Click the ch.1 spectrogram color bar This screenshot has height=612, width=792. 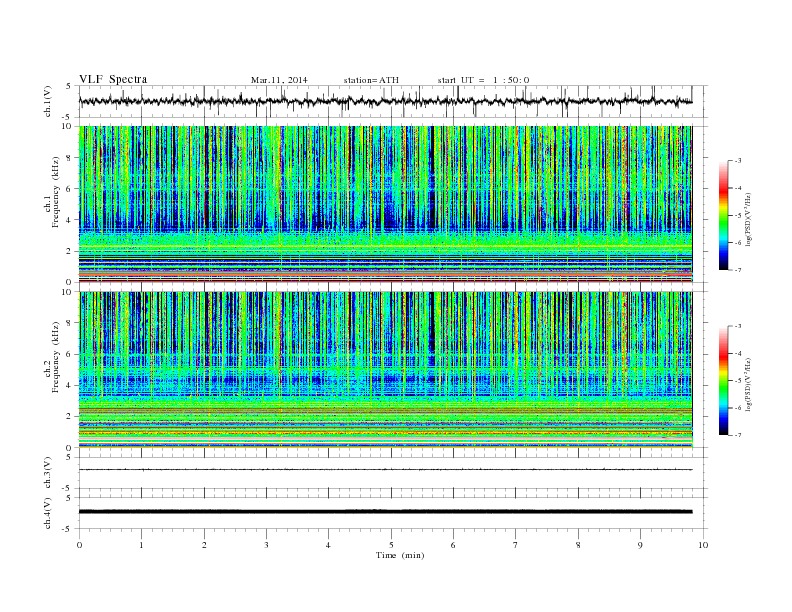(x=723, y=216)
